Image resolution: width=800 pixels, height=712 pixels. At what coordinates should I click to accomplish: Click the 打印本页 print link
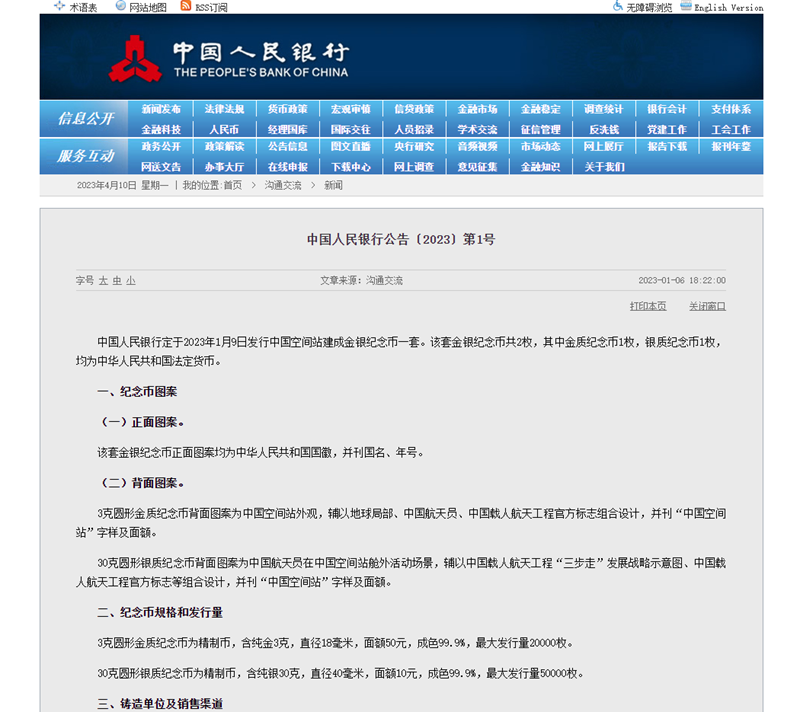coord(648,306)
